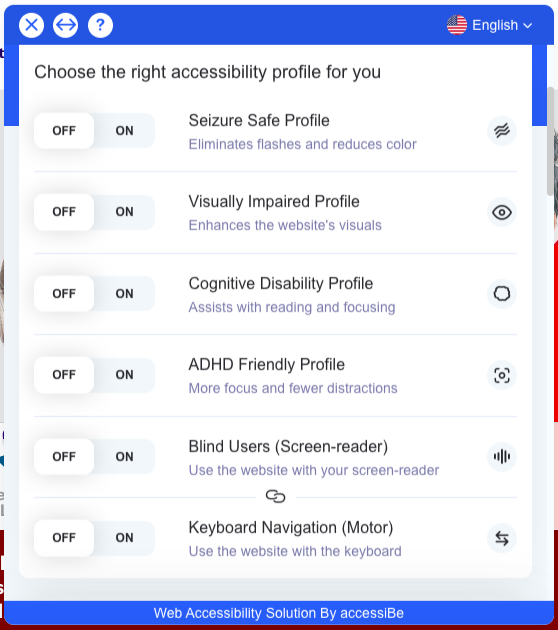Screen dimensions: 558x630
Task: Click the Blind Users sound wave icon
Action: coord(502,456)
